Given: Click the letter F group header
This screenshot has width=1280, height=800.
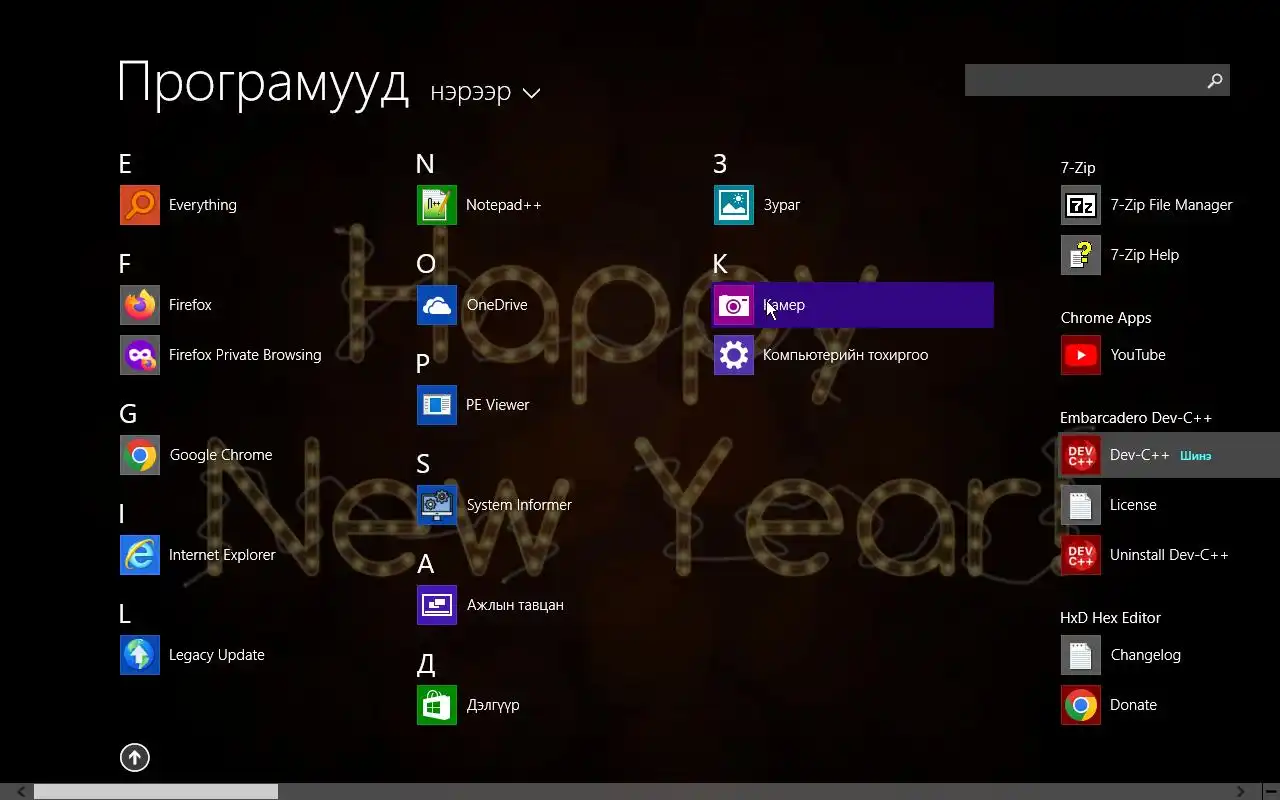Looking at the screenshot, I should (x=125, y=264).
